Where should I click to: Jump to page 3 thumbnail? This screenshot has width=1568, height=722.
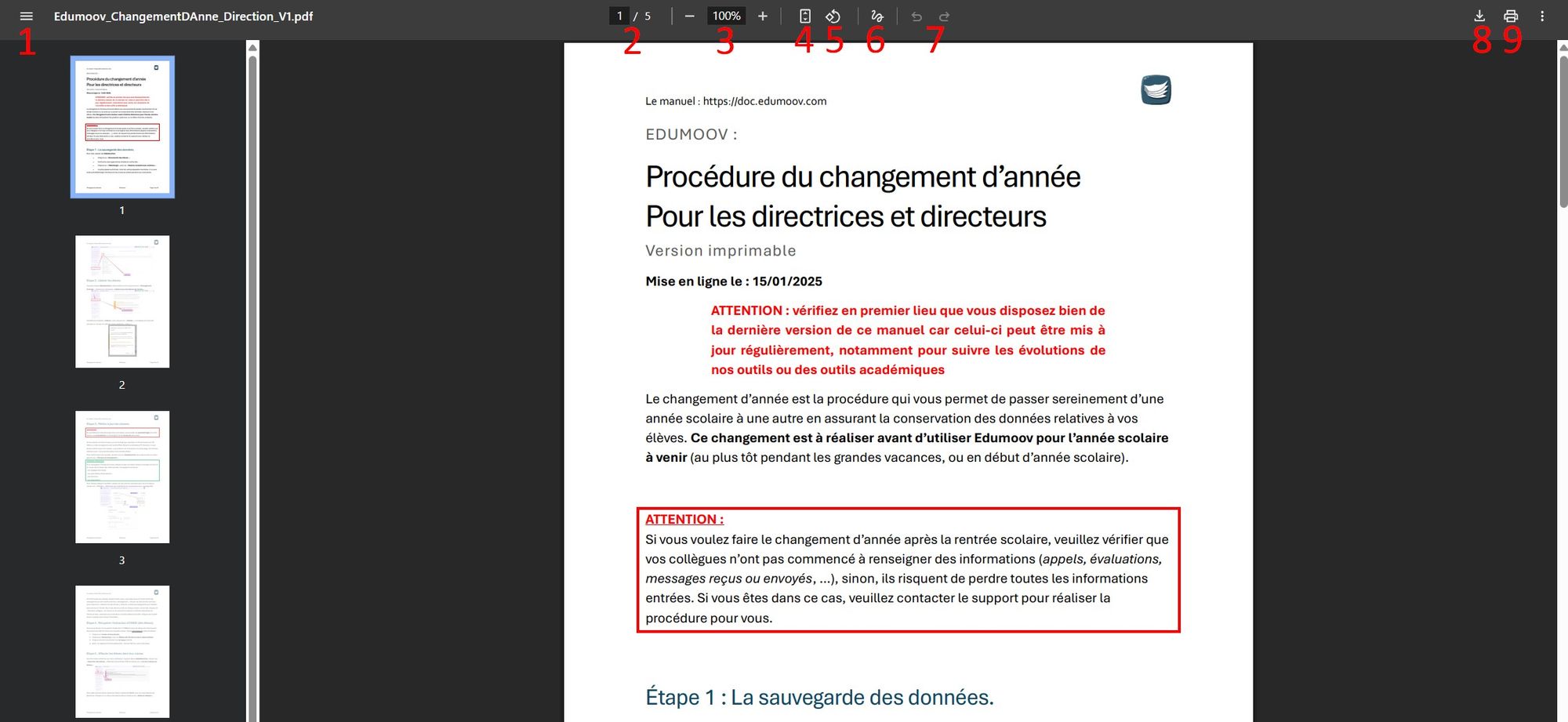click(x=122, y=477)
